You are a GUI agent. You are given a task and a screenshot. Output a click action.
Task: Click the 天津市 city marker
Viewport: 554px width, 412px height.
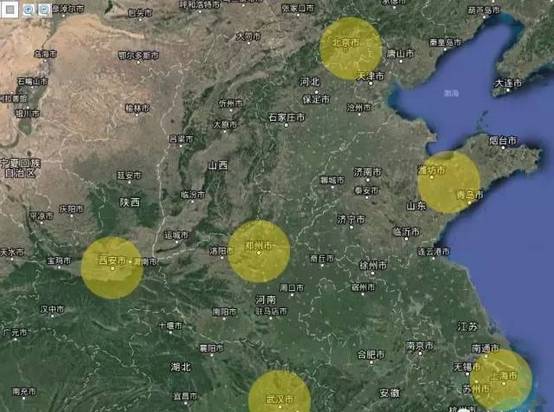pos(370,84)
